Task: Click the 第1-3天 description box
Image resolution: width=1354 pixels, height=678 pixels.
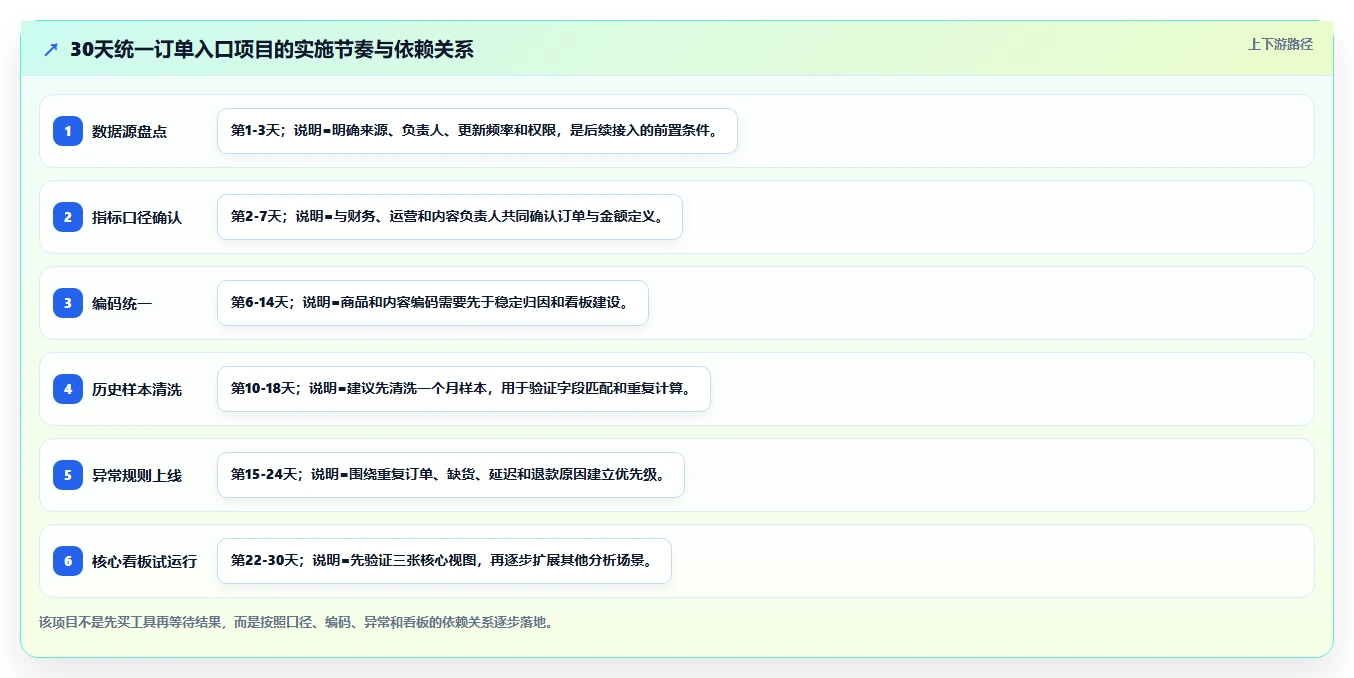Action: [477, 131]
